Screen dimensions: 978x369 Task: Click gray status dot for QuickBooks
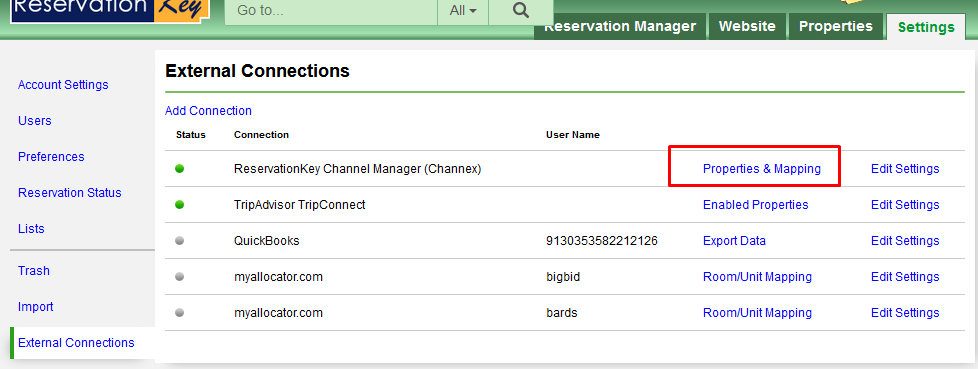180,241
